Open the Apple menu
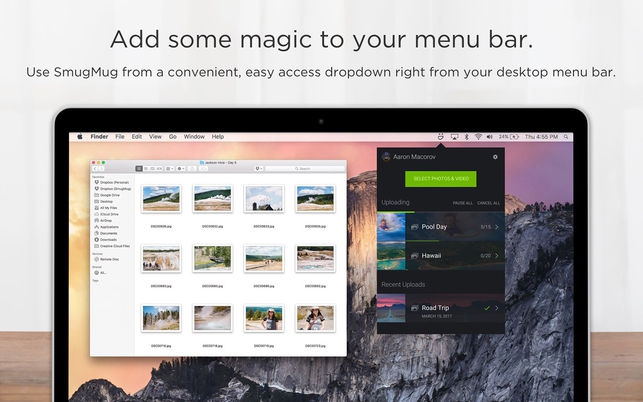The image size is (643, 402). coord(80,137)
